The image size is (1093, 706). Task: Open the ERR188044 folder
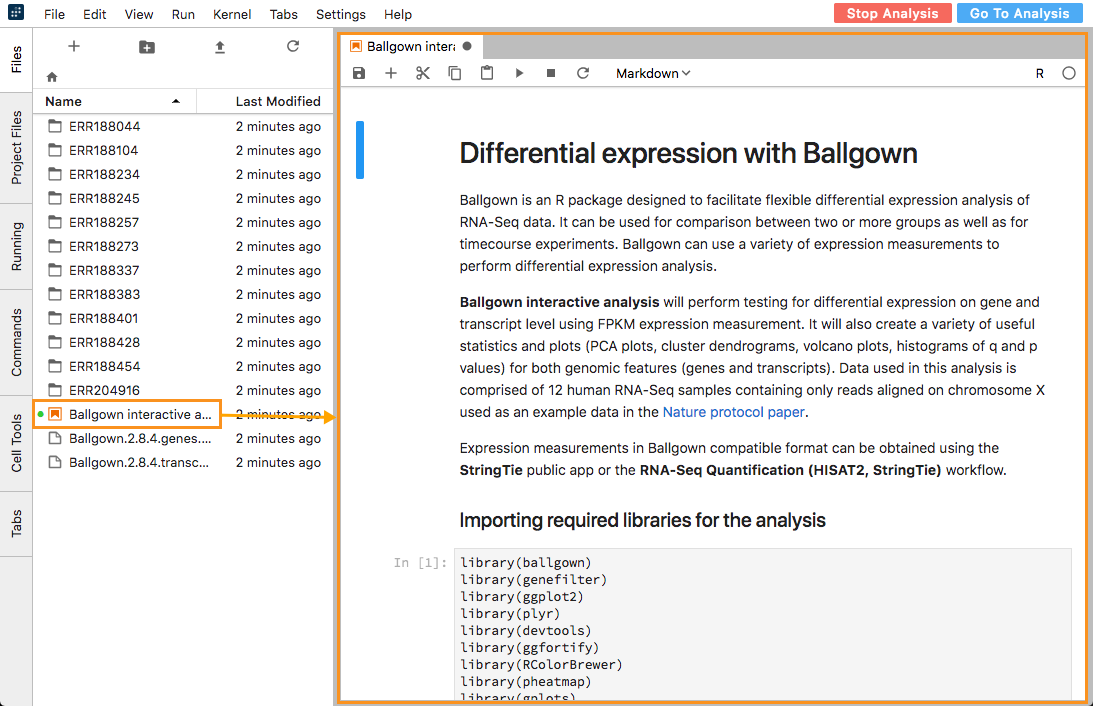pyautogui.click(x=104, y=127)
